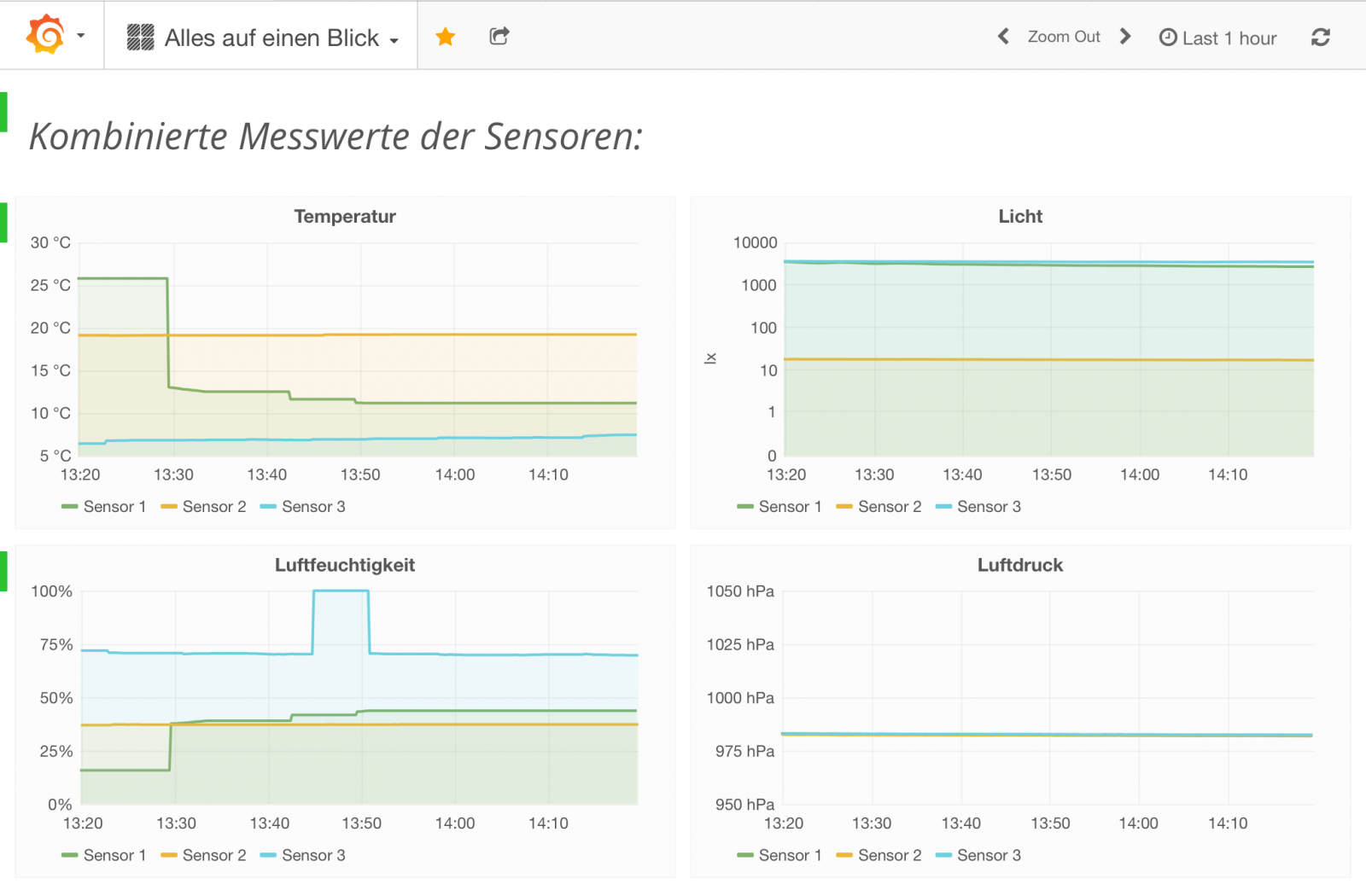The width and height of the screenshot is (1366, 896).
Task: Click the Licht panel title
Action: 1020,217
